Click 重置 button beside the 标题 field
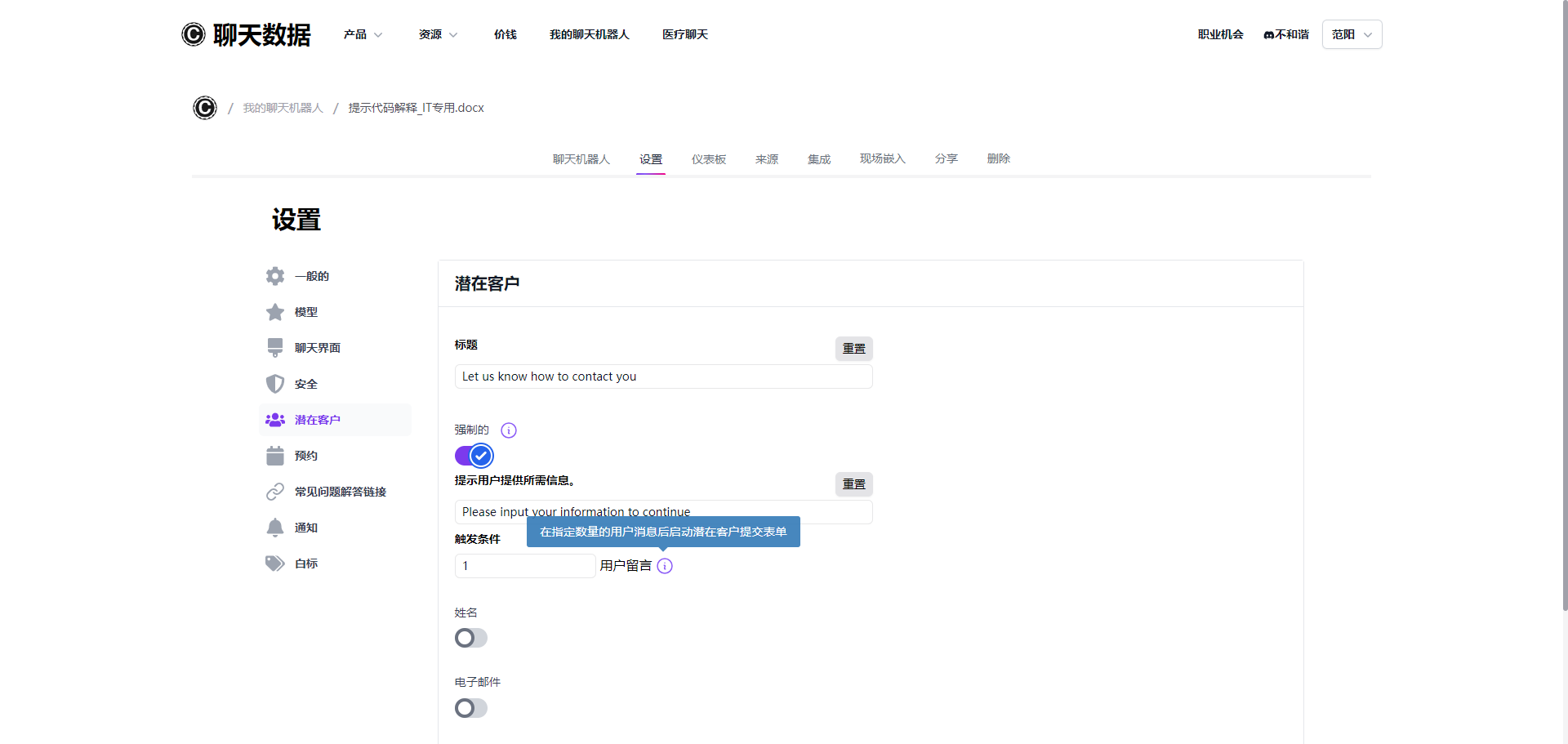1568x744 pixels. pyautogui.click(x=853, y=349)
